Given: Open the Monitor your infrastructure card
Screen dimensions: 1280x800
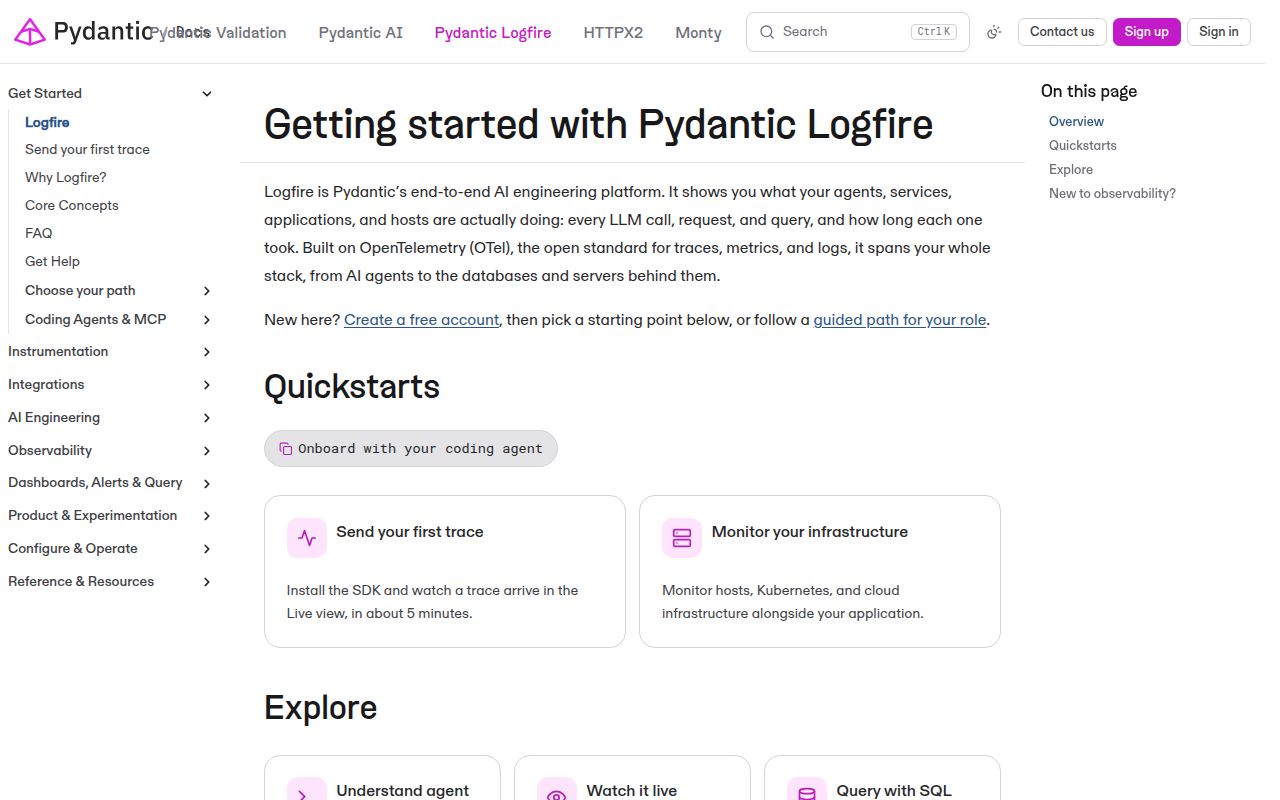Looking at the screenshot, I should [x=820, y=571].
